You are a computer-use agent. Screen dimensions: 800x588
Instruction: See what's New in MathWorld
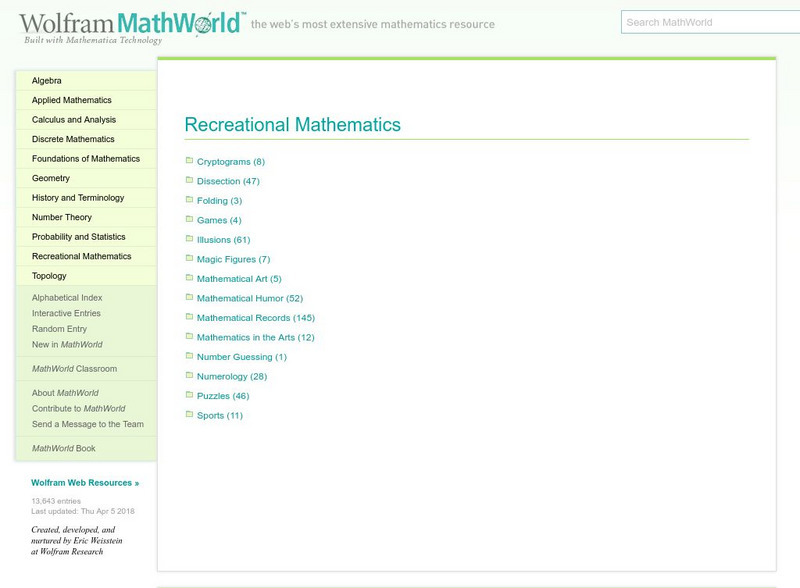tap(67, 345)
